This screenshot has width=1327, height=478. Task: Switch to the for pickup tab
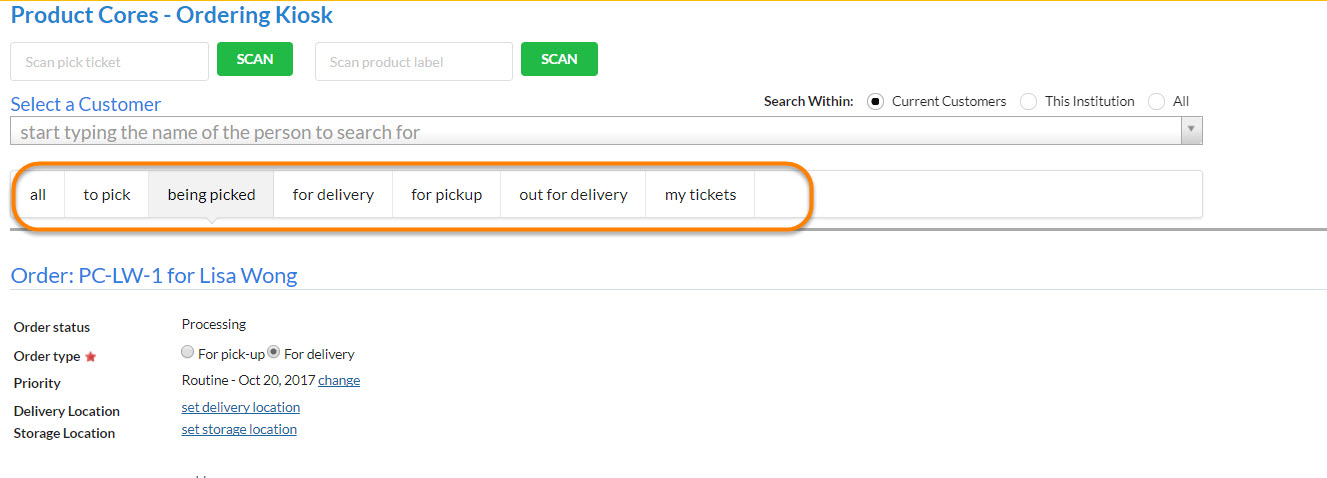(446, 195)
